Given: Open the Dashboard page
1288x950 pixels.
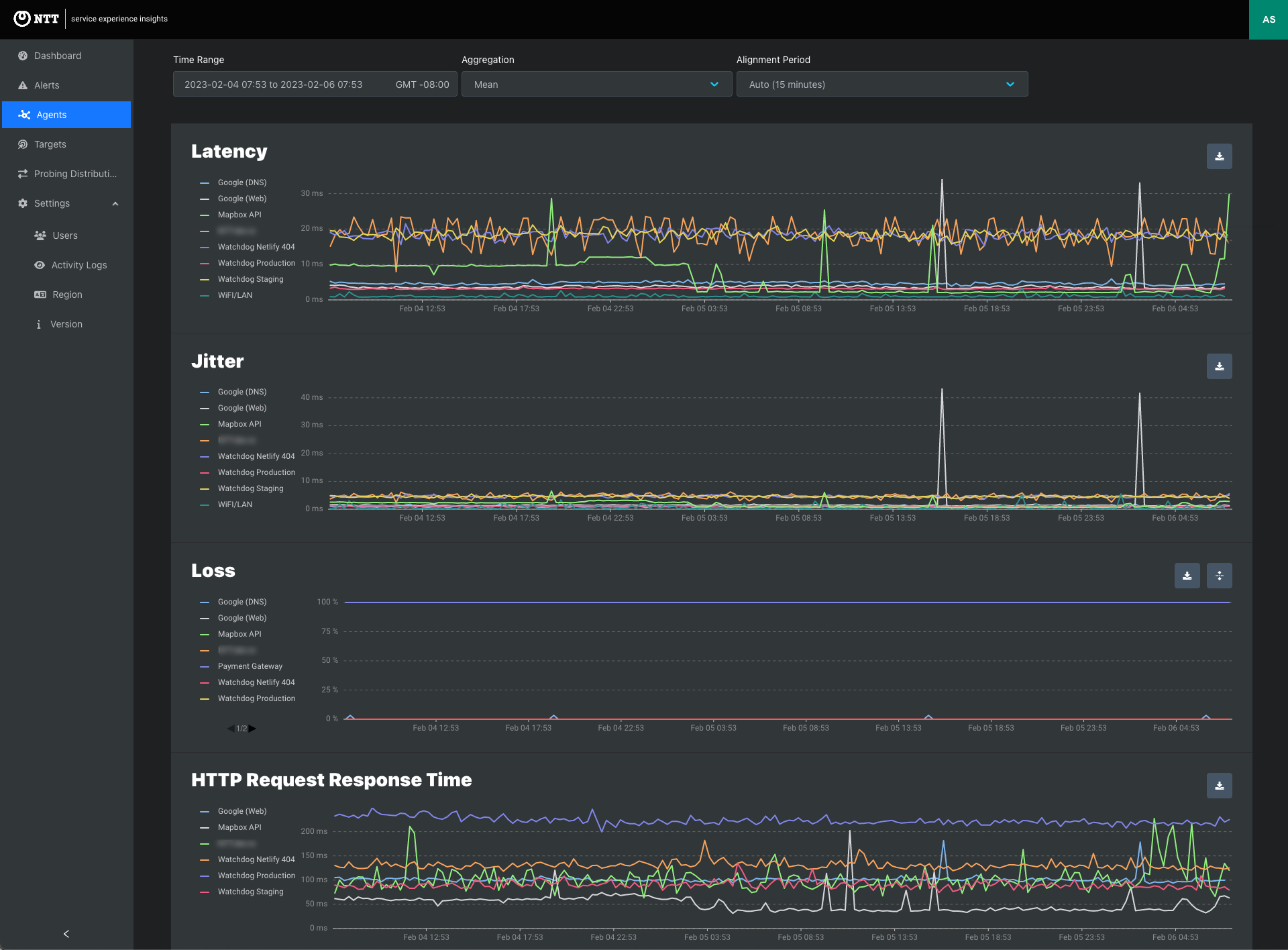Looking at the screenshot, I should click(x=66, y=56).
